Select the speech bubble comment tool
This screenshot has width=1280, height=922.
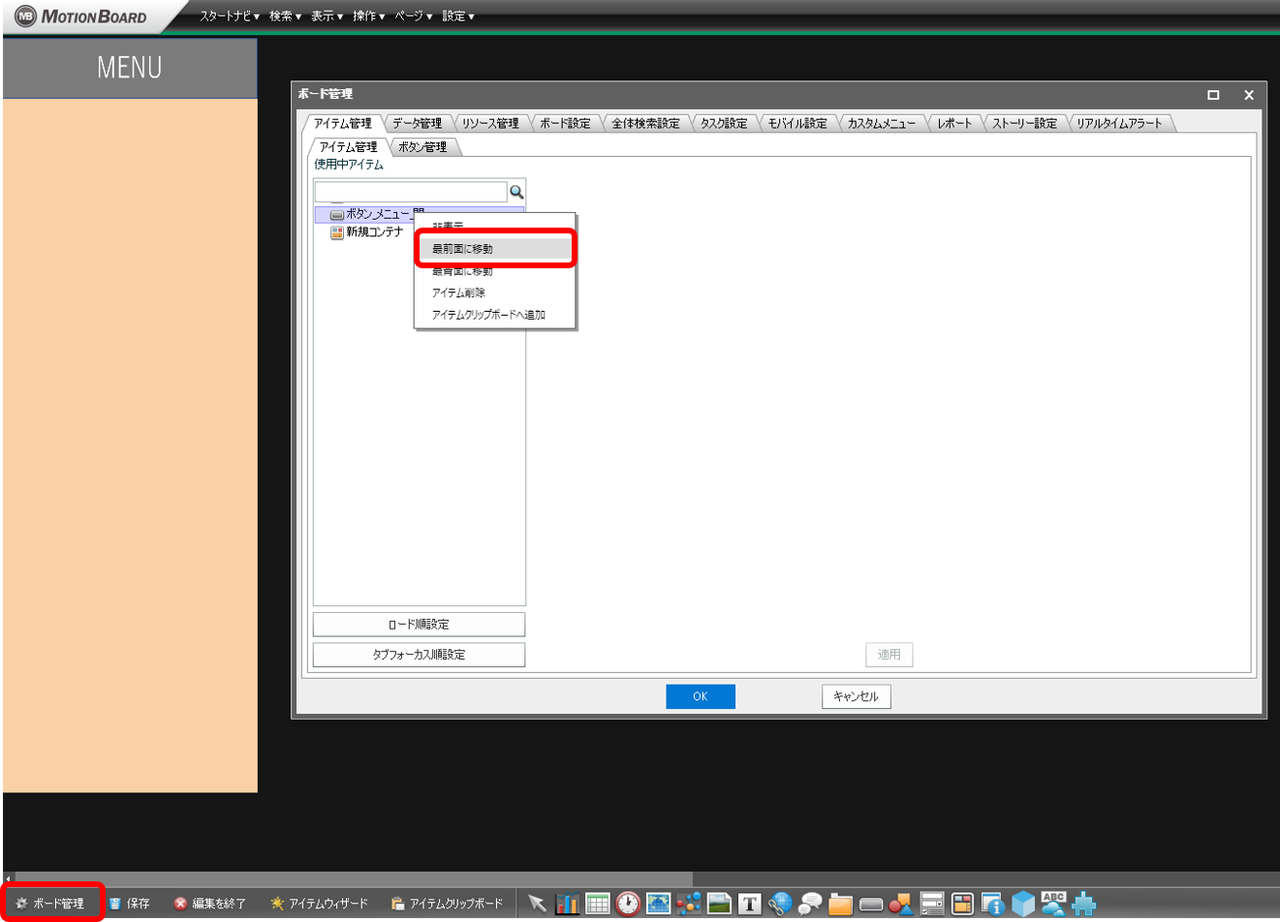pyautogui.click(x=808, y=903)
